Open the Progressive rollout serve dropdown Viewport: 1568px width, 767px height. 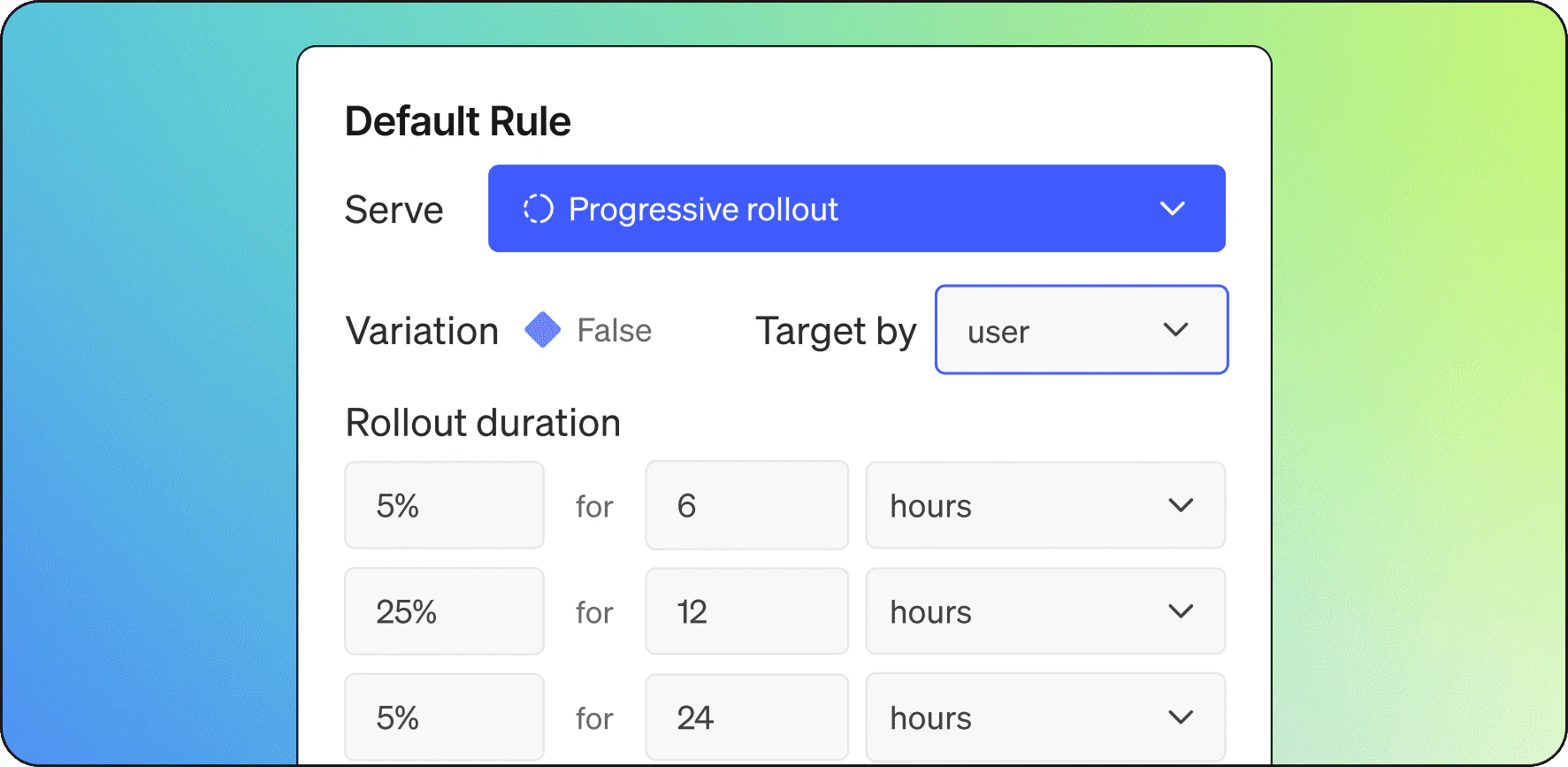pyautogui.click(x=856, y=209)
